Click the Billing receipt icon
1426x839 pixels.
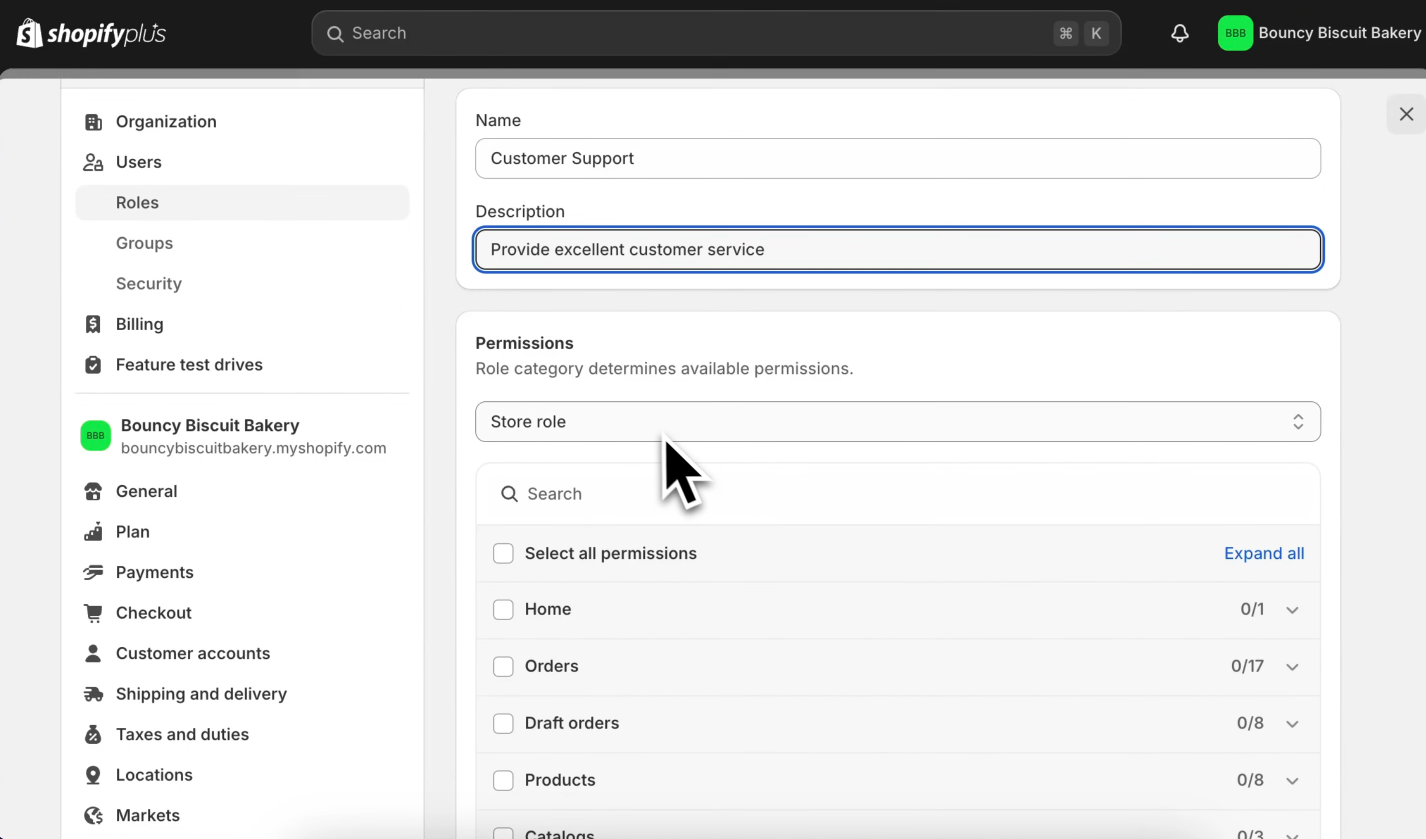pyautogui.click(x=93, y=324)
